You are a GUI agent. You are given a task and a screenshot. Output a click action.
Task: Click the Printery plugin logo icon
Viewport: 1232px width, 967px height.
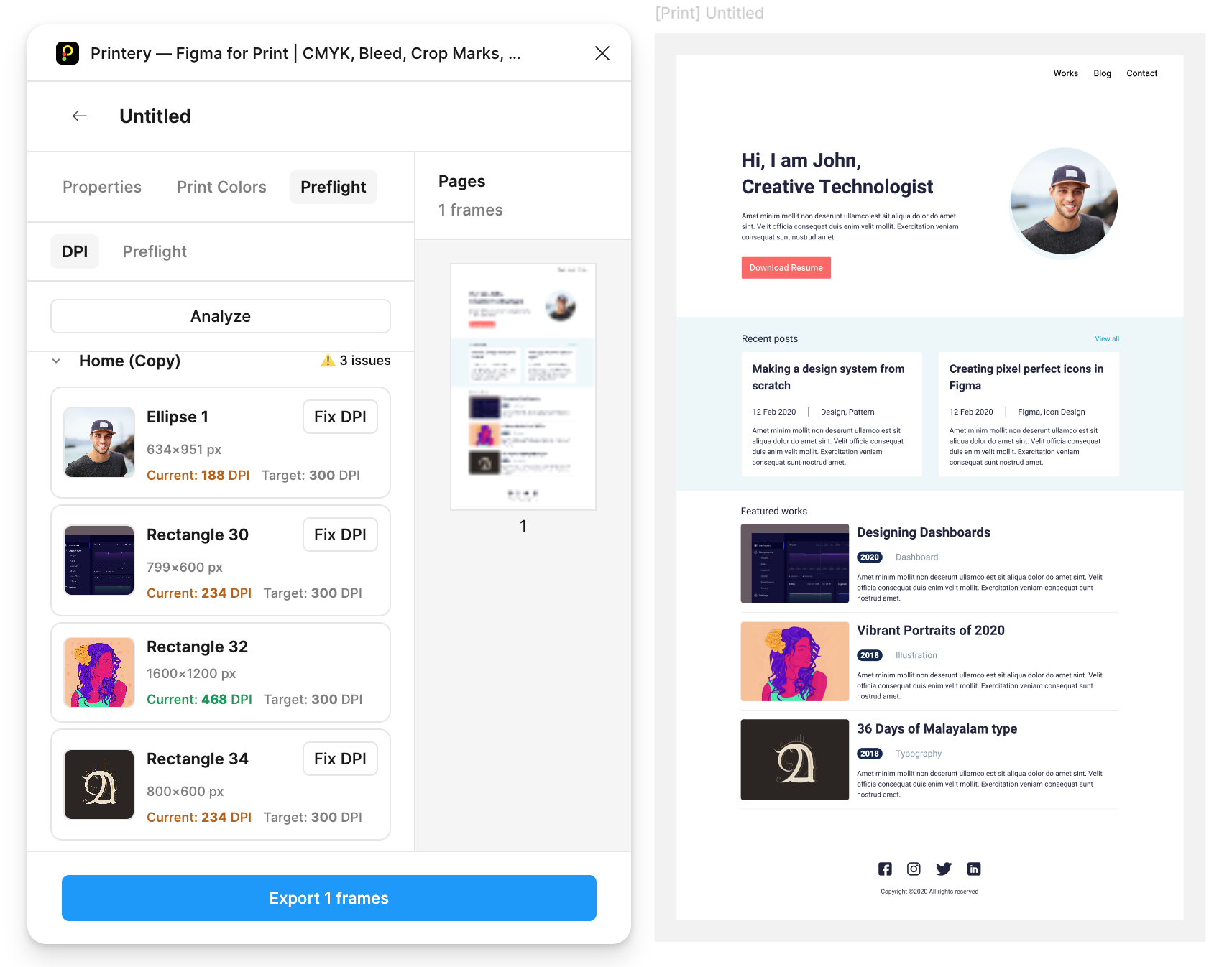68,52
